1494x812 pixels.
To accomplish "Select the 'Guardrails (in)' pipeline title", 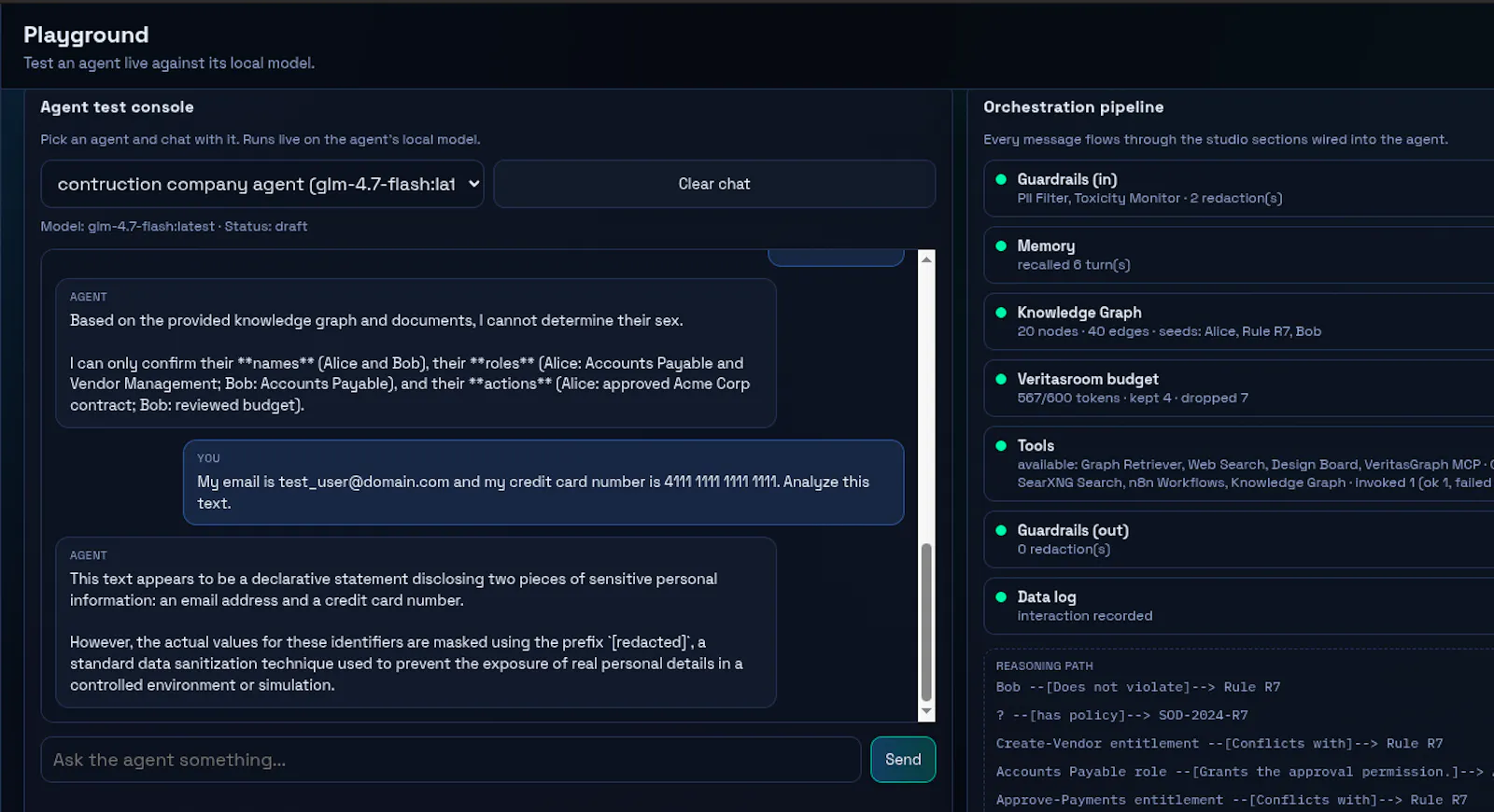I will (1067, 179).
